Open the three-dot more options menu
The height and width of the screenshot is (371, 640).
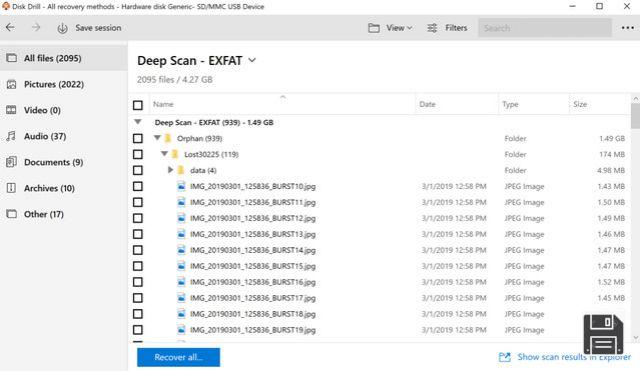pyautogui.click(x=627, y=28)
